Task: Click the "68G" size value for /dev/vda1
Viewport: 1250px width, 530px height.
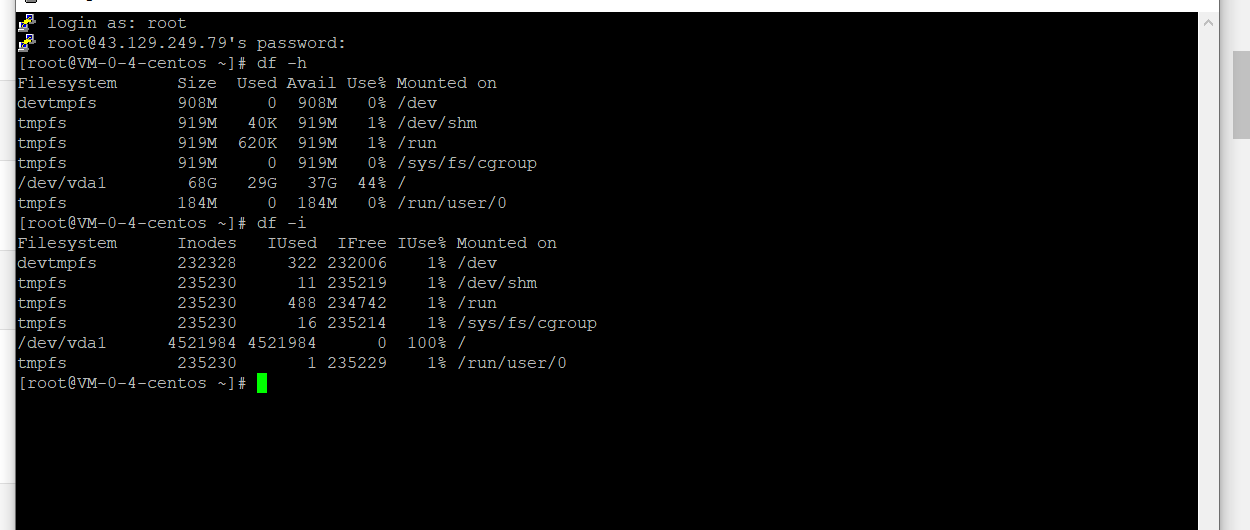Action: [x=202, y=183]
